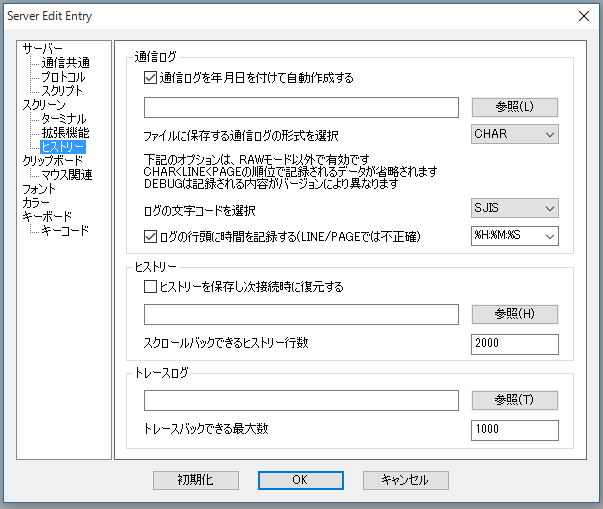The width and height of the screenshot is (603, 509).
Task: Open the SJIS character code dropdown
Action: point(514,208)
